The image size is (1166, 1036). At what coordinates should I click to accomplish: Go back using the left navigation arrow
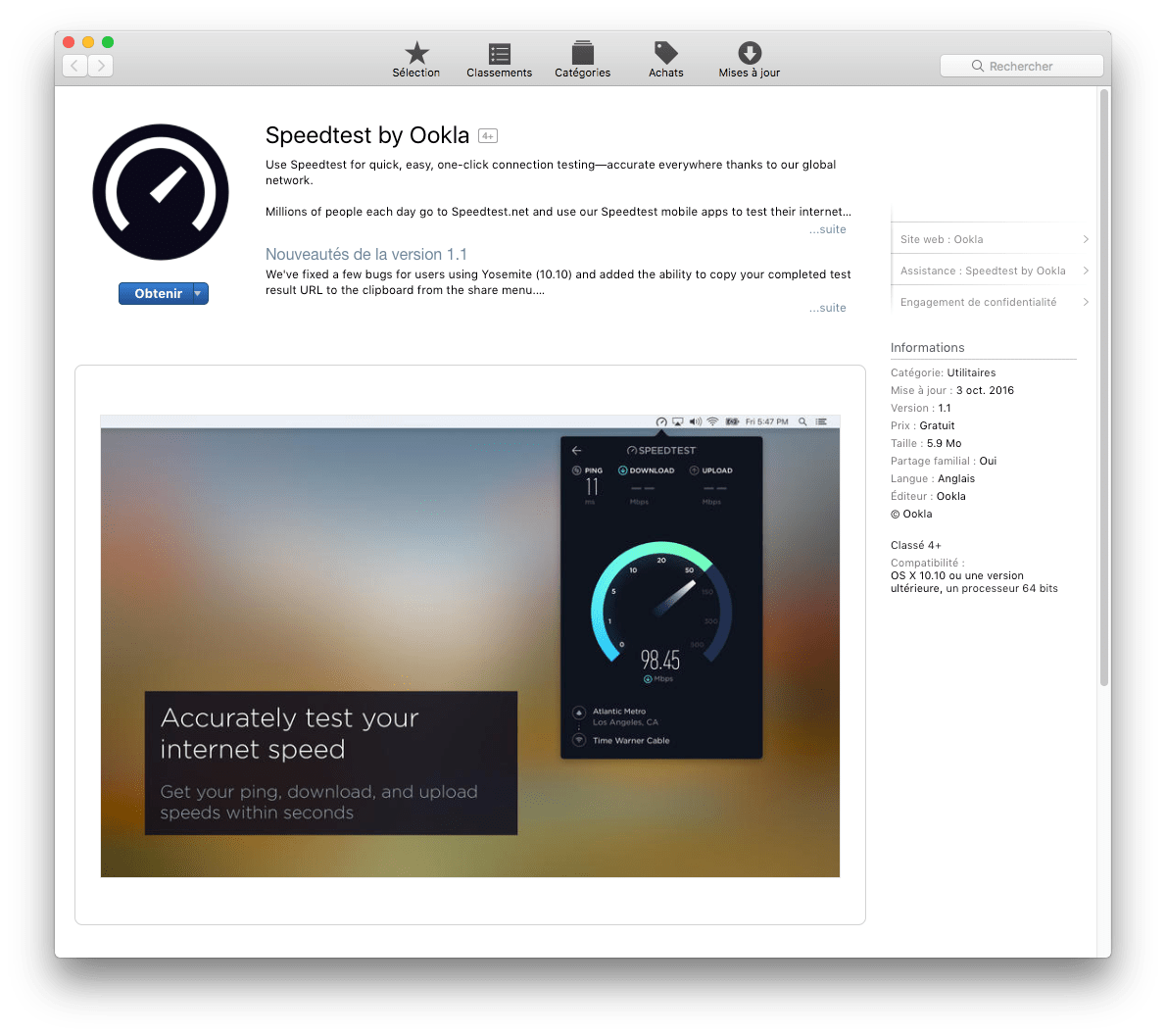[x=74, y=65]
